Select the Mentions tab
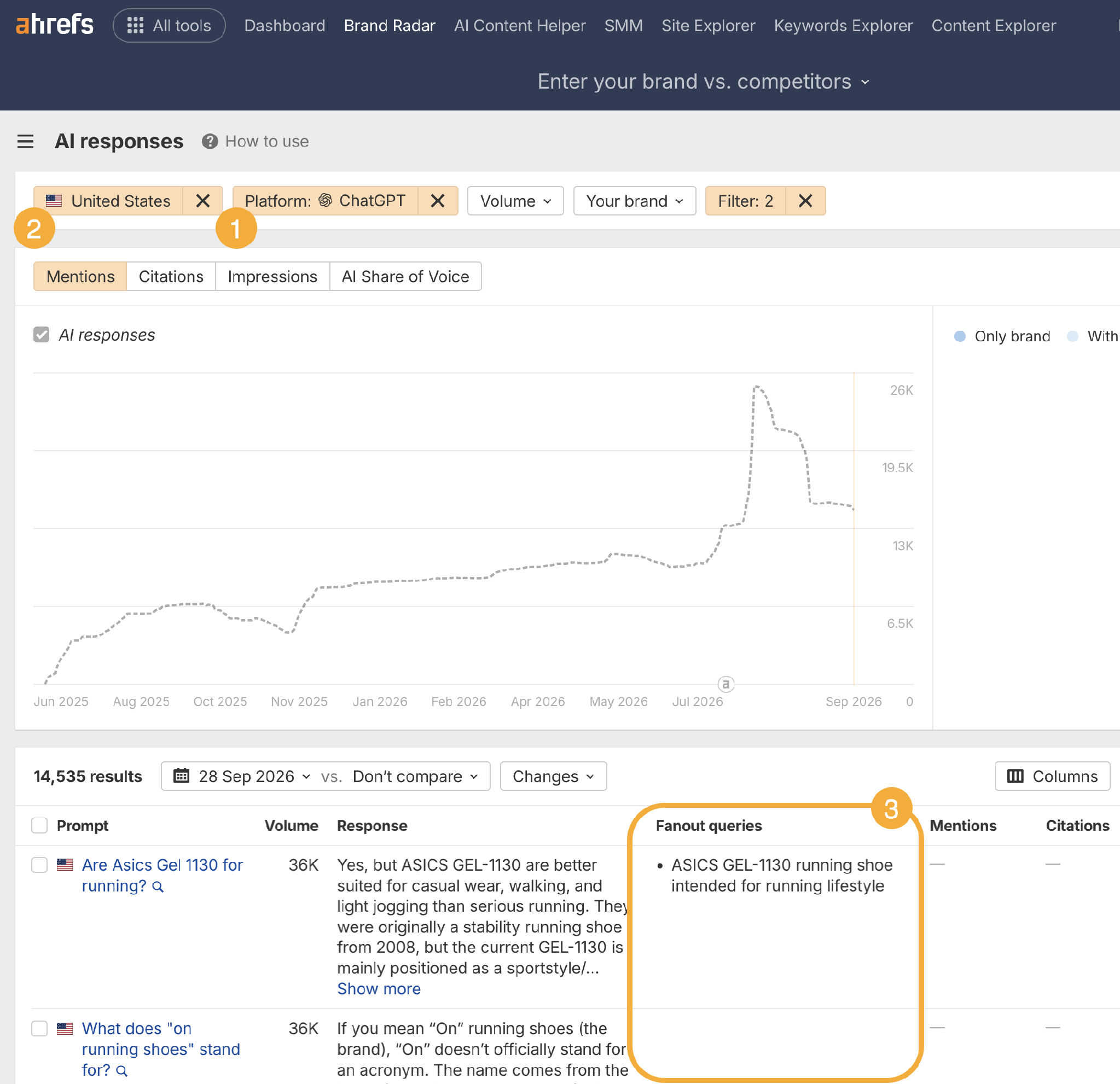1120x1084 pixels. (80, 276)
